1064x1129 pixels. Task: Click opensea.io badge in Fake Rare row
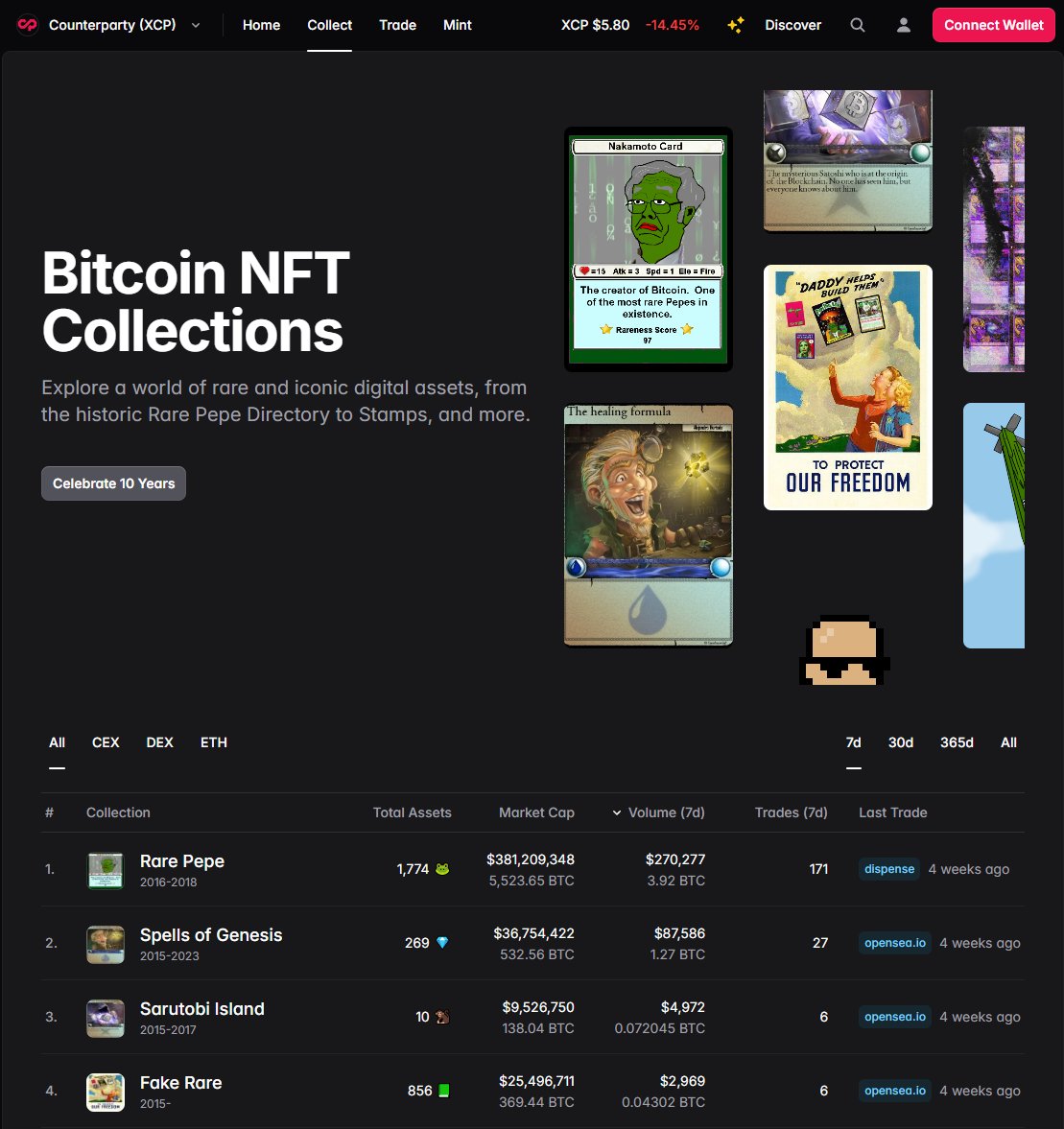[x=895, y=1090]
